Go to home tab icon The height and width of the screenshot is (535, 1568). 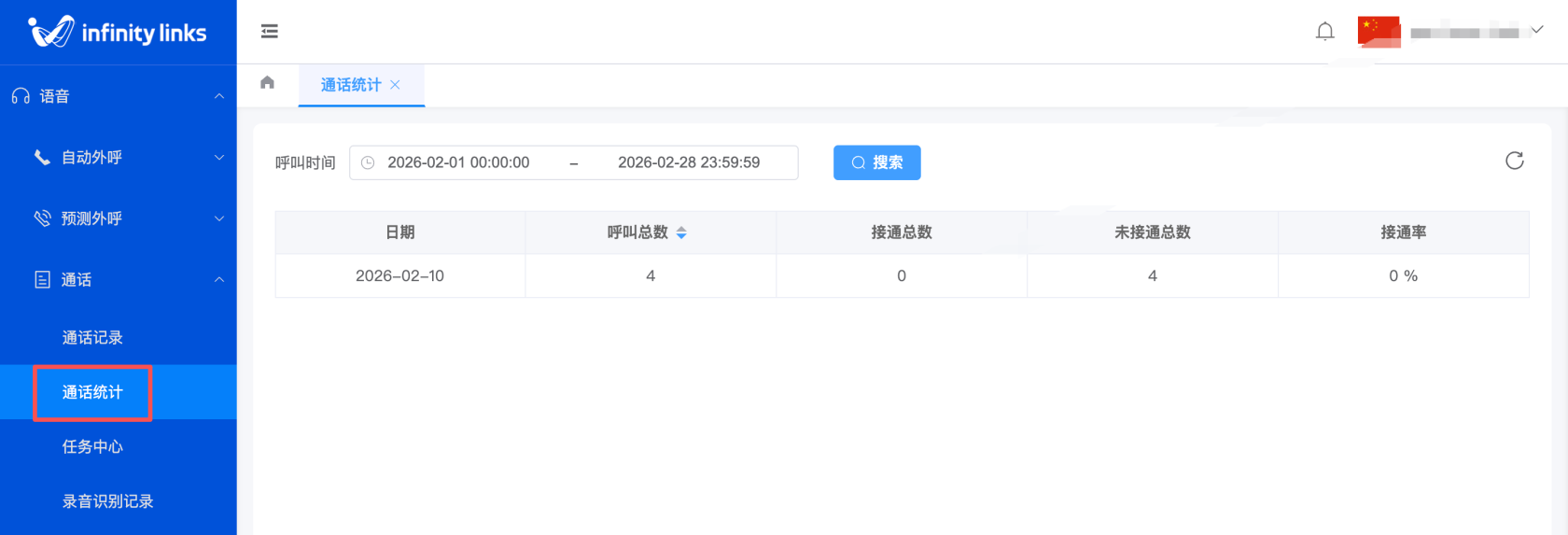[268, 83]
